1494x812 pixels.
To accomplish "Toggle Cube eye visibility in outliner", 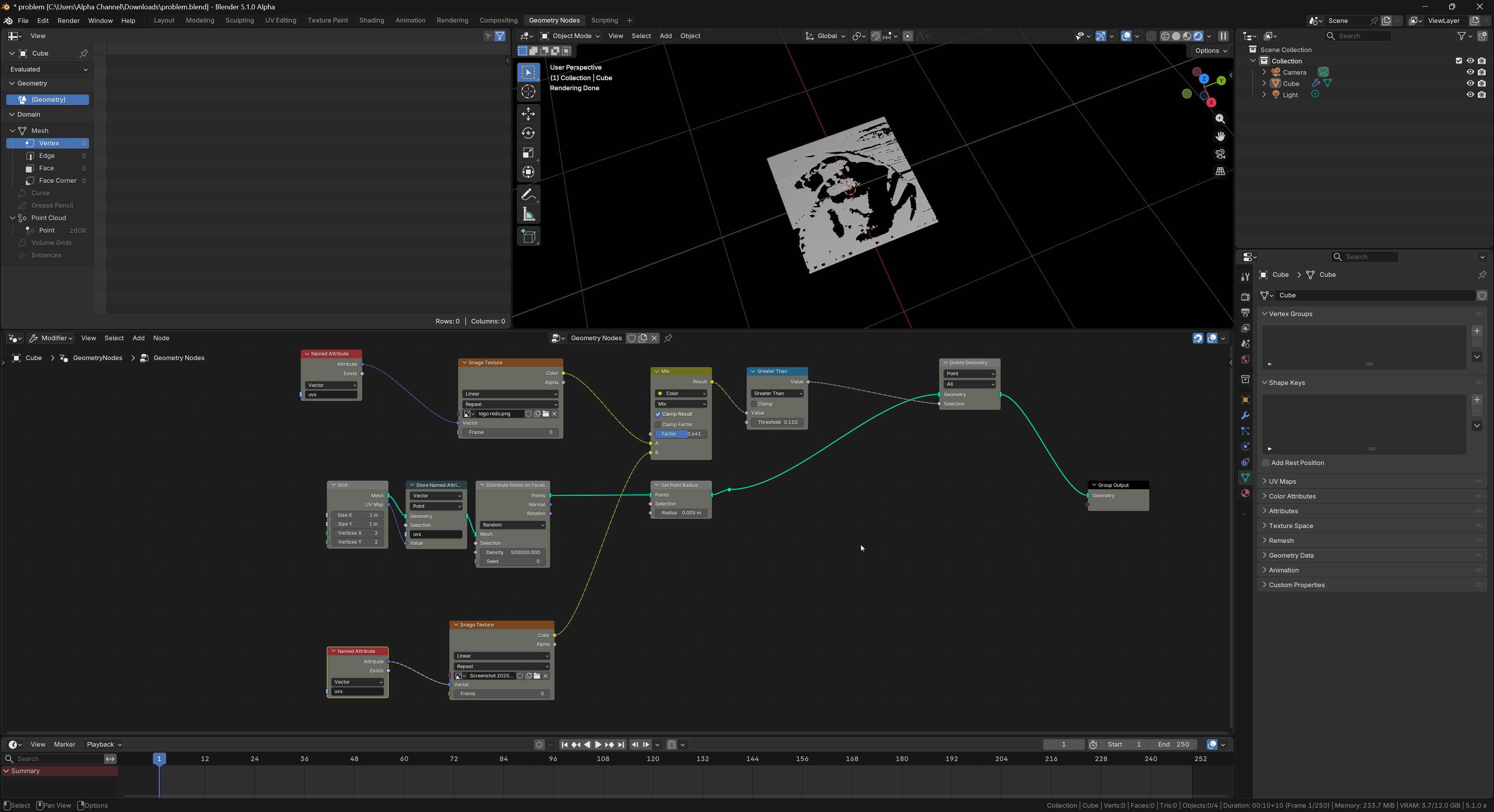I will point(1469,84).
